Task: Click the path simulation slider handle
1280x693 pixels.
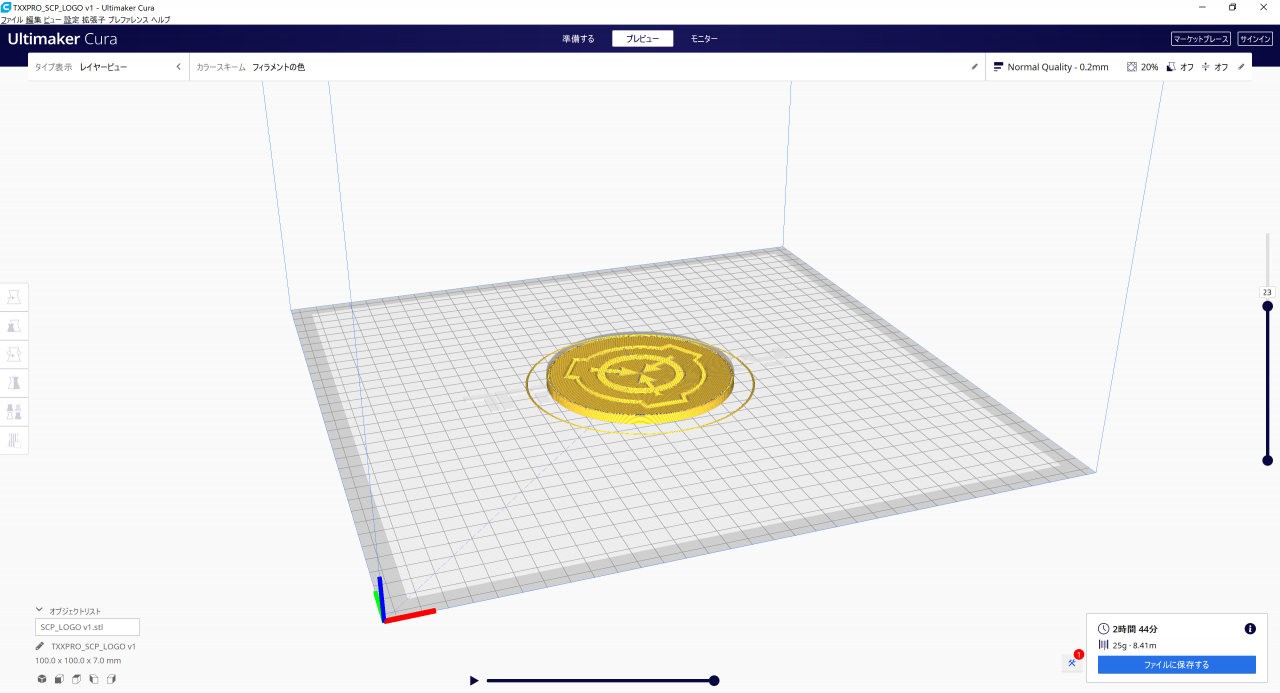Action: (714, 681)
